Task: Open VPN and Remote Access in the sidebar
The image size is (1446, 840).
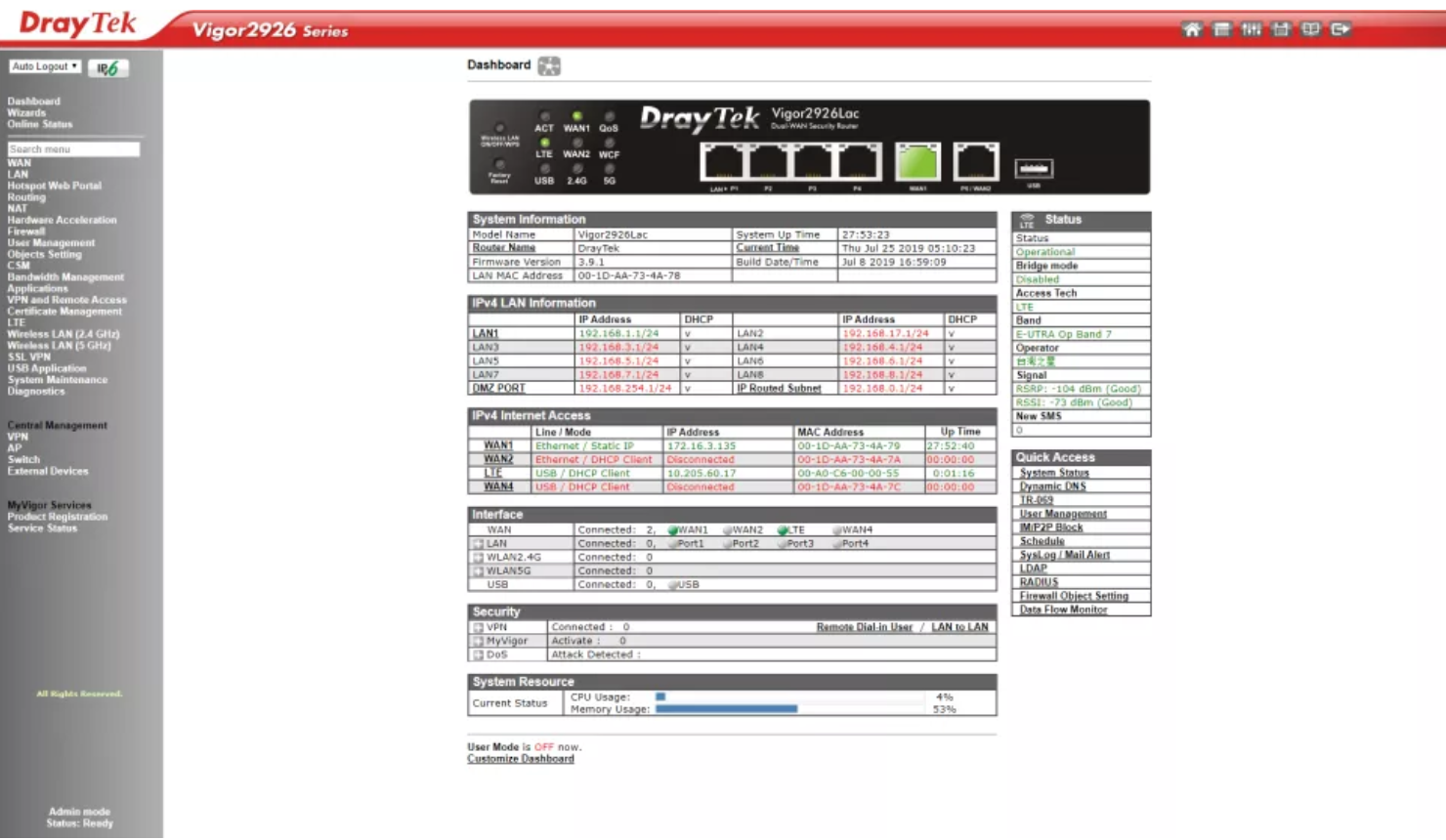Action: [67, 300]
